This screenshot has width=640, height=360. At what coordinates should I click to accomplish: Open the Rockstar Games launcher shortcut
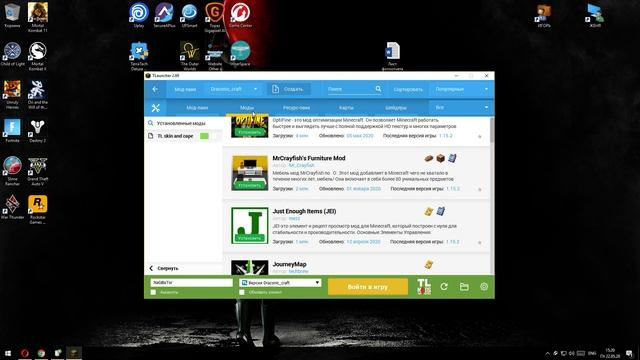(x=38, y=210)
